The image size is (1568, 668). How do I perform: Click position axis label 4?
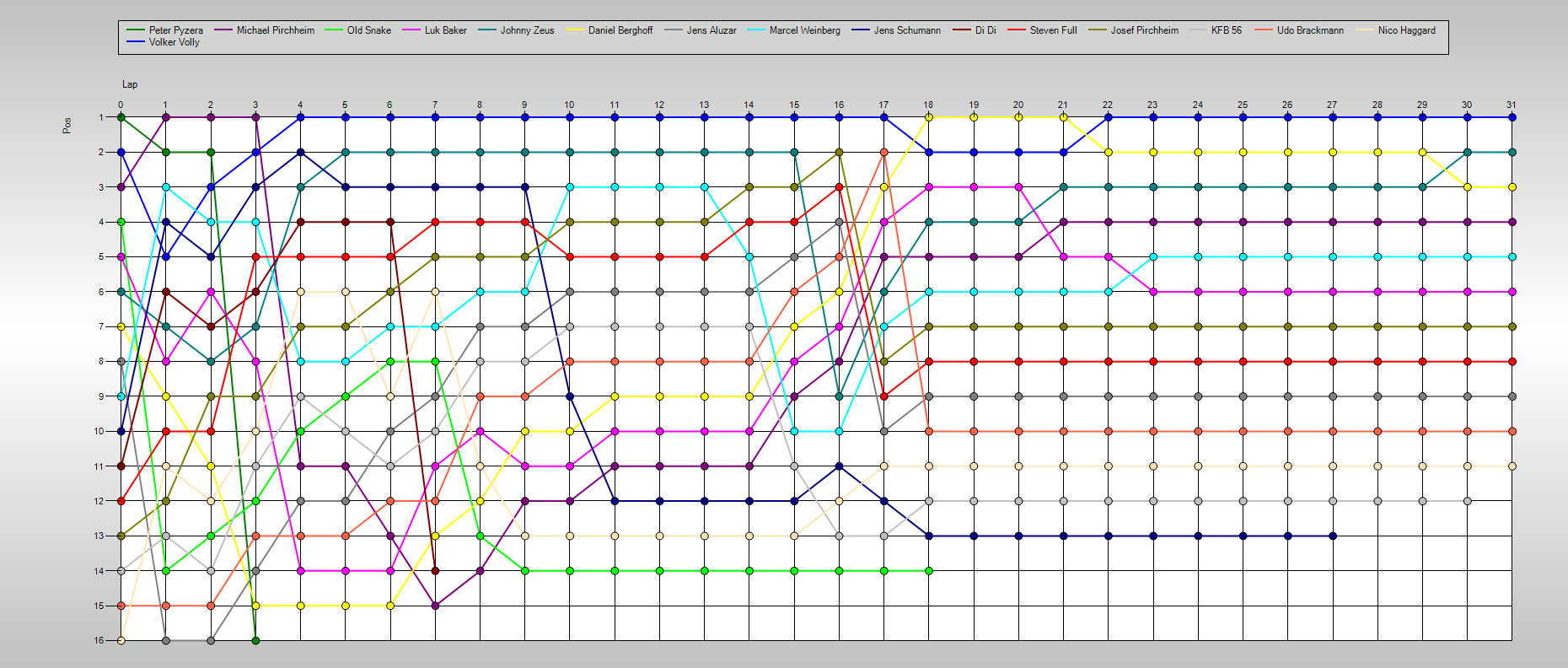tap(100, 222)
